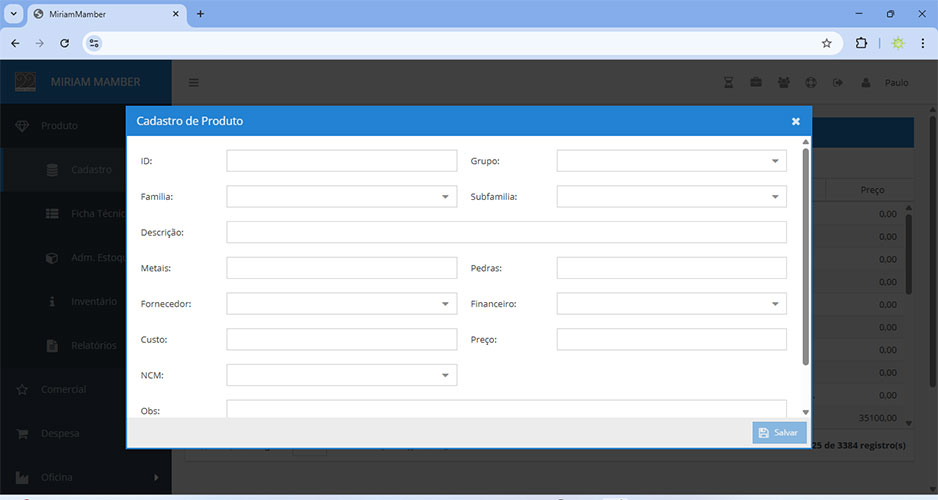Click the browser reload button
This screenshot has height=500, width=938.
pos(65,43)
